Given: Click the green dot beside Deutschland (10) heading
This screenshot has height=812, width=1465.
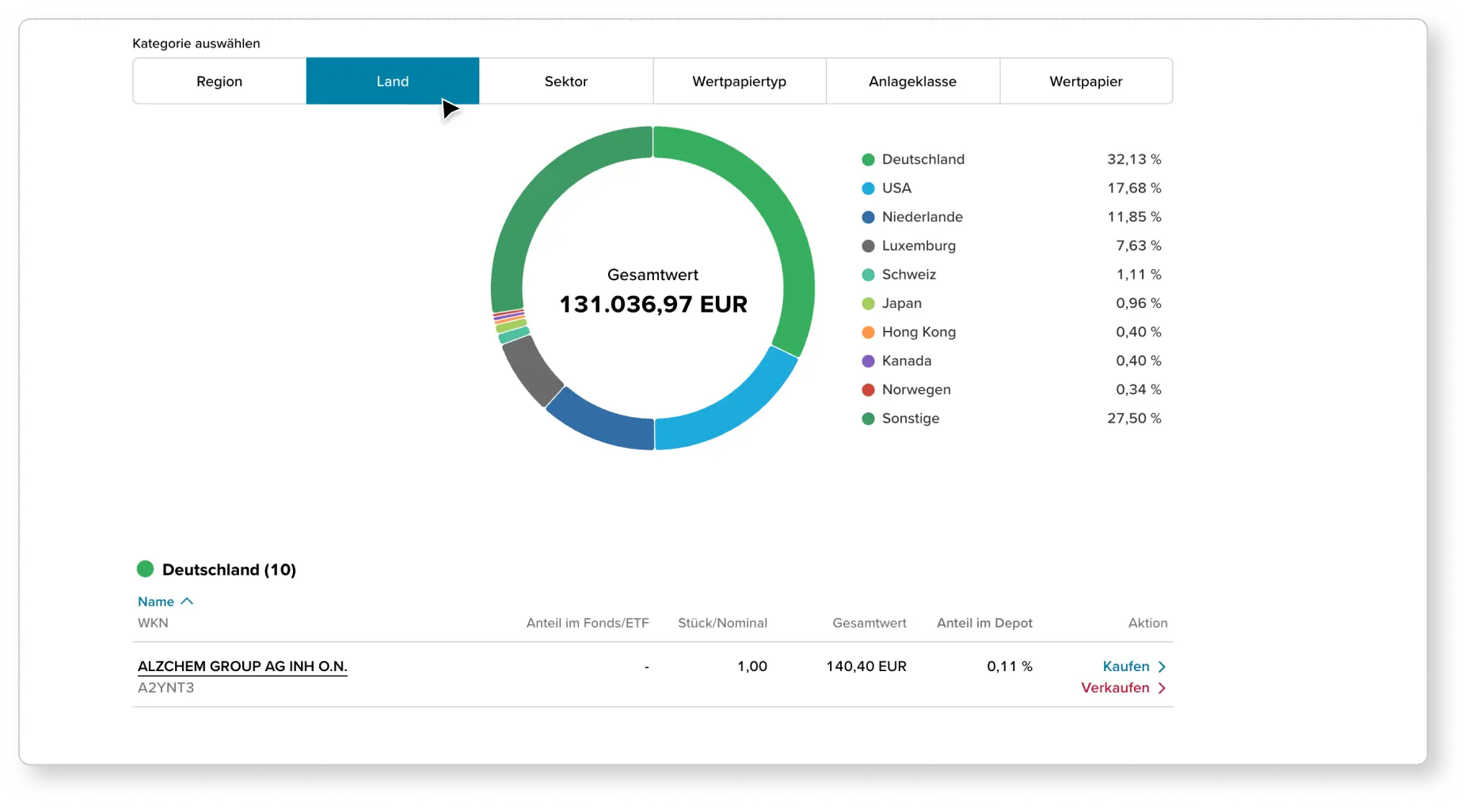Looking at the screenshot, I should click(x=146, y=568).
